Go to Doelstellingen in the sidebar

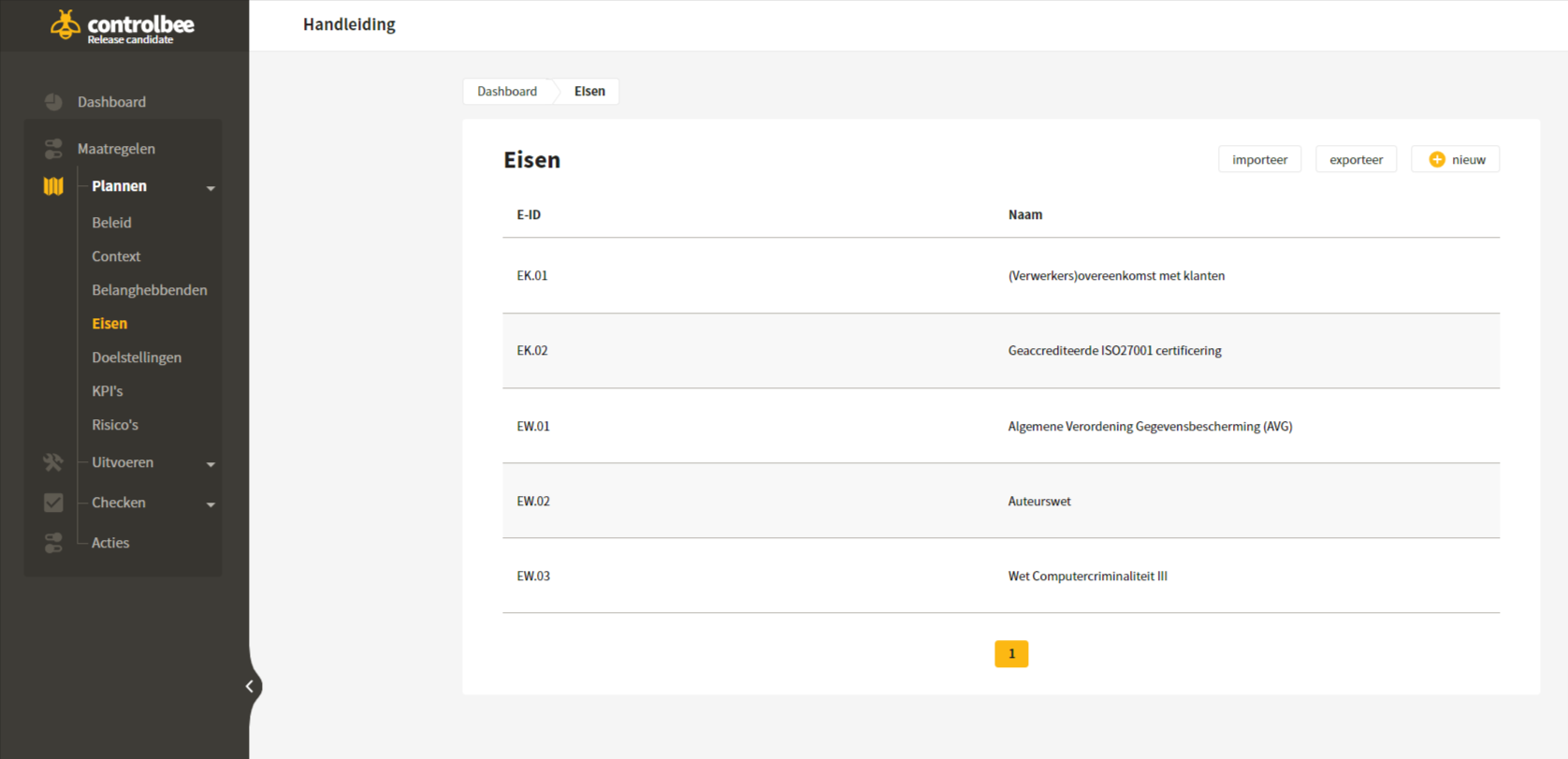point(137,358)
